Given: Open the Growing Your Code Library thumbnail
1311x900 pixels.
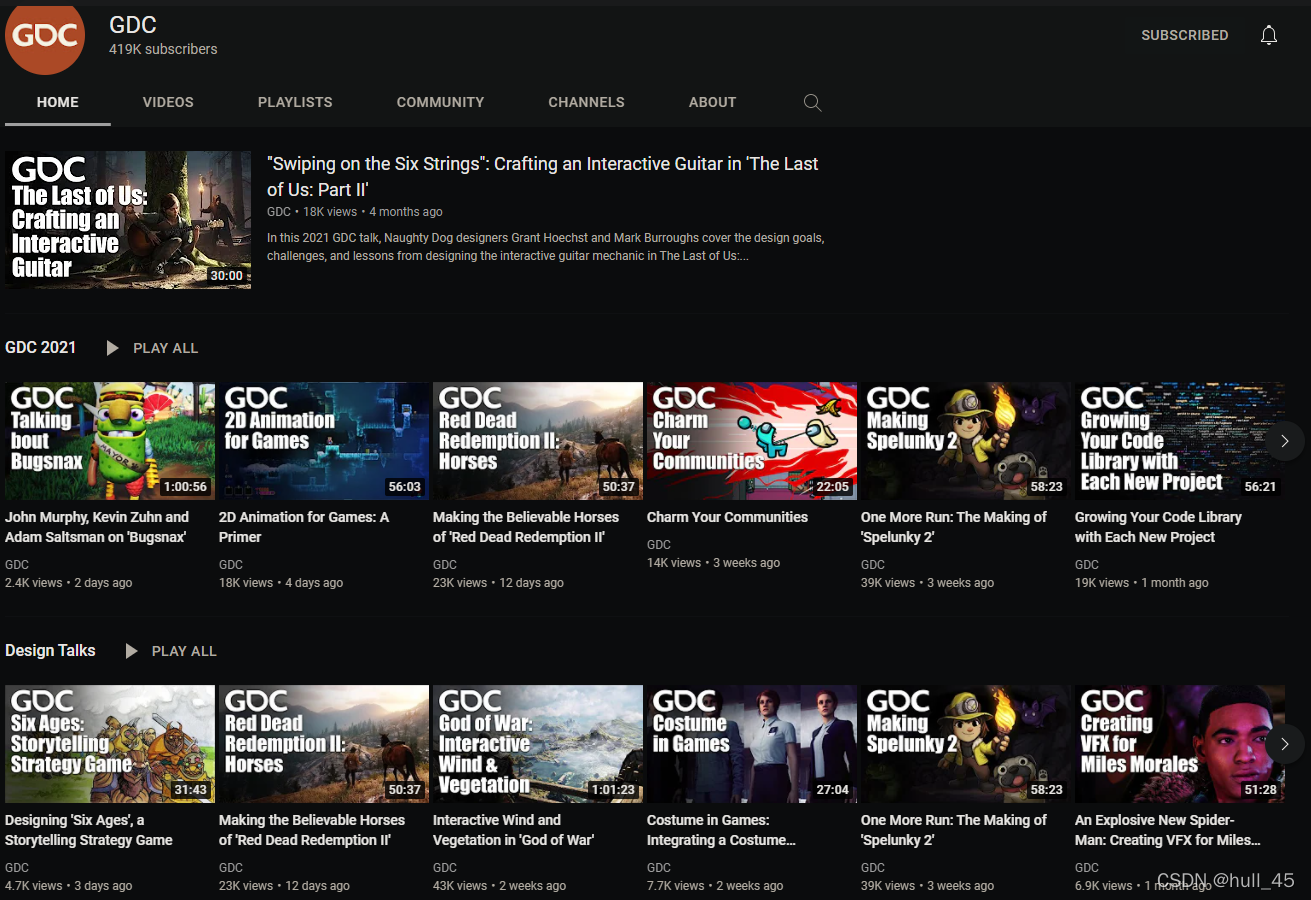Looking at the screenshot, I should [x=1180, y=441].
